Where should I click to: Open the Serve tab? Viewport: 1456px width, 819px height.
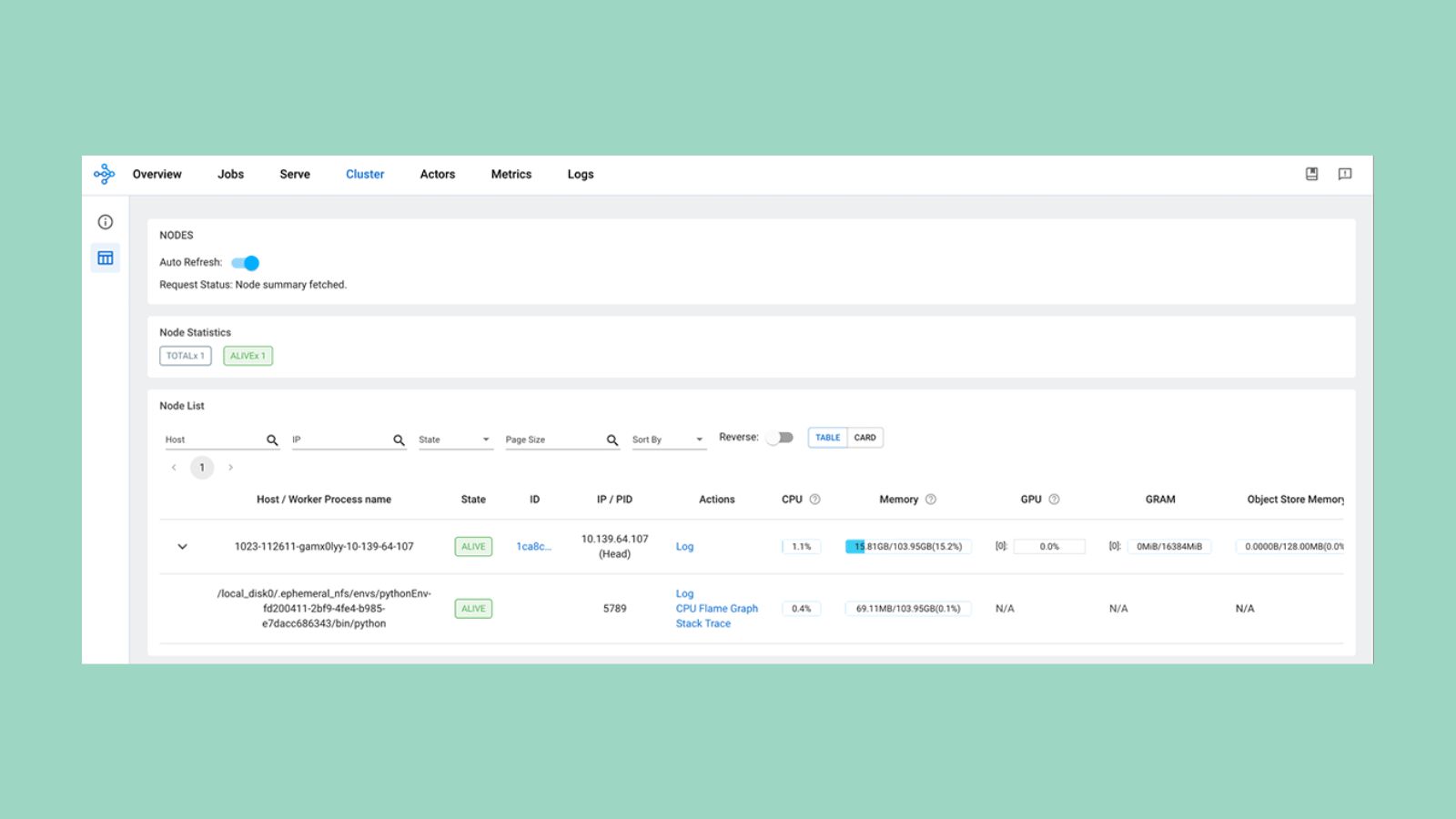pos(295,175)
